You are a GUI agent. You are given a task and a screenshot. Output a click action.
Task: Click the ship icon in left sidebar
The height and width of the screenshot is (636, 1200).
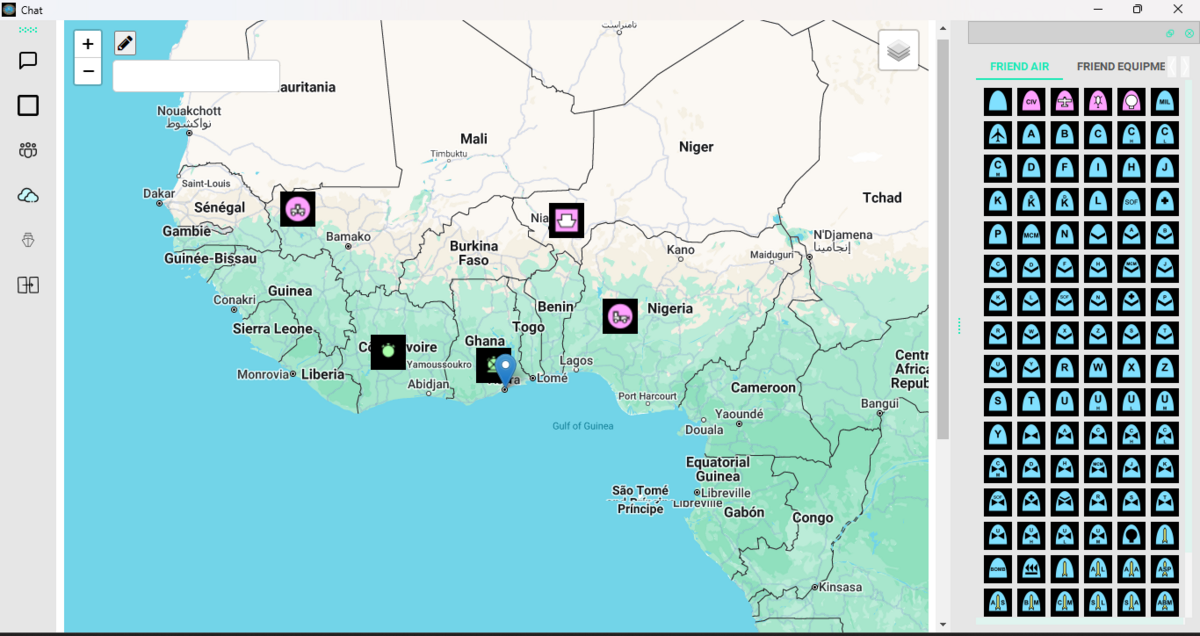coord(28,240)
